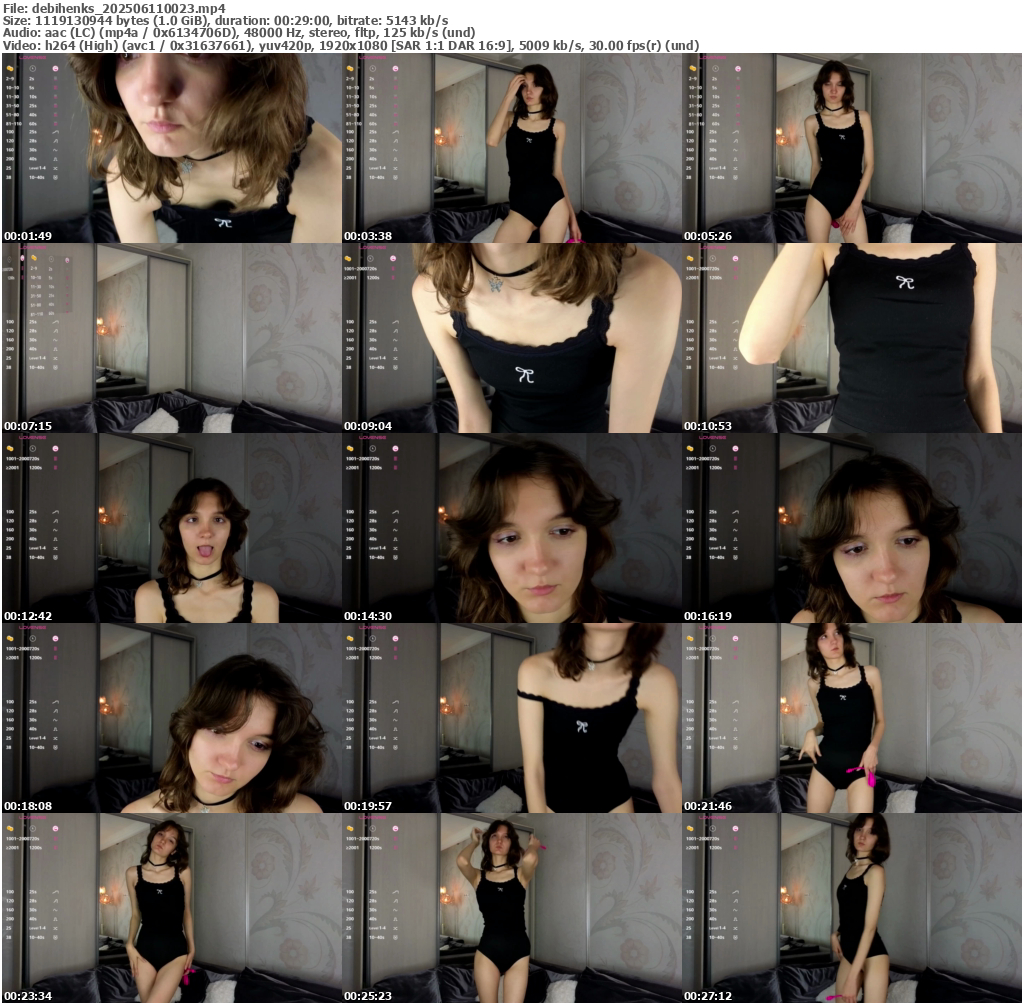Open the thumbnail stamped 00:01:49

tap(172, 148)
